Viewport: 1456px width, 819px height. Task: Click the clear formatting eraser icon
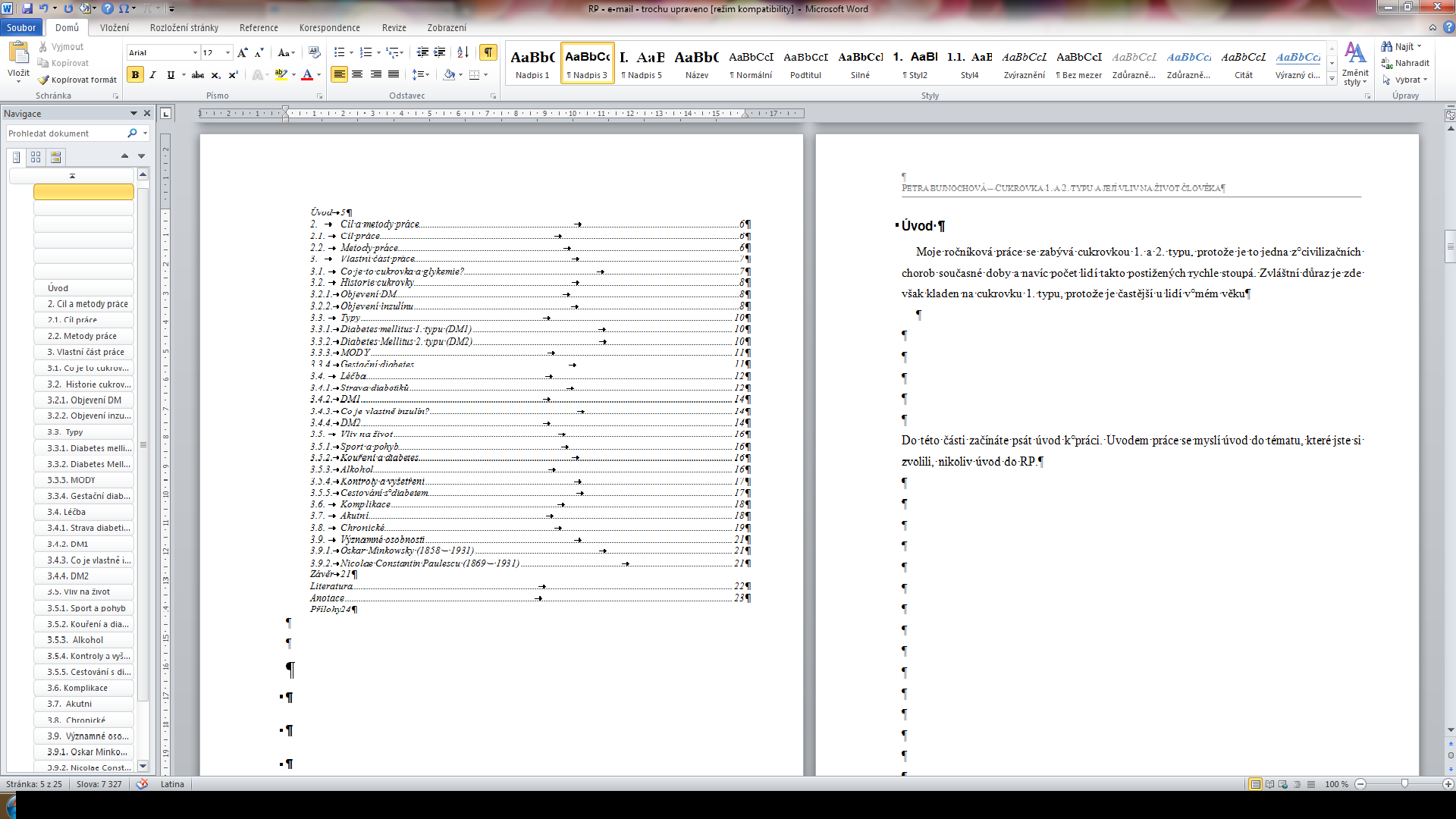pyautogui.click(x=314, y=52)
